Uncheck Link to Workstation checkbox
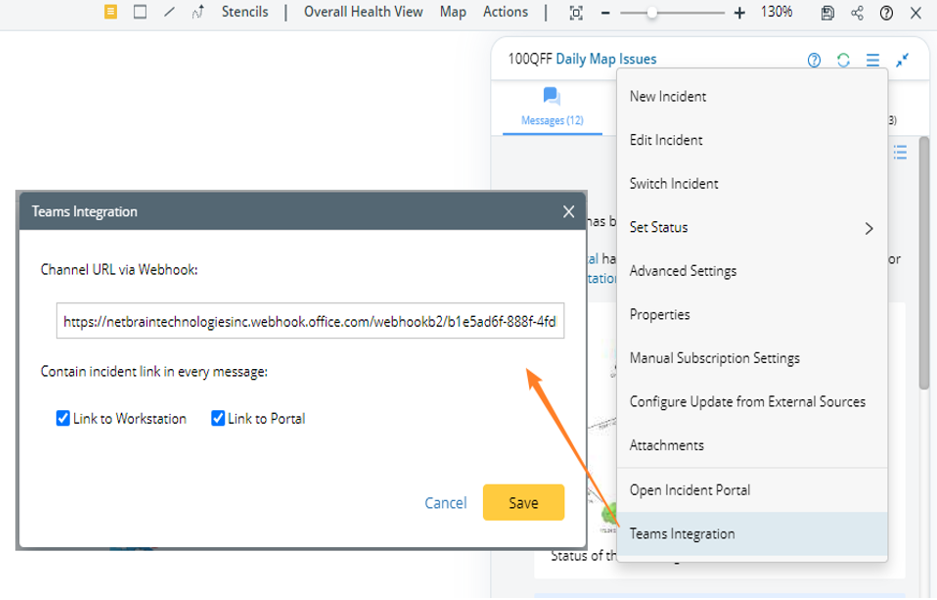Viewport: 937px width, 600px height. (x=63, y=418)
